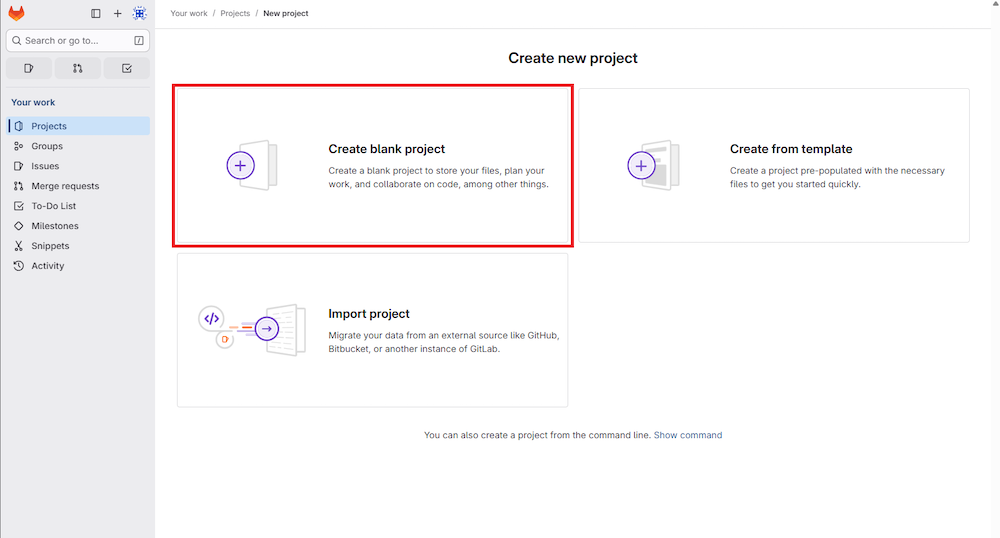Click the Activity history icon
Viewport: 1000px width, 538px height.
coord(19,266)
